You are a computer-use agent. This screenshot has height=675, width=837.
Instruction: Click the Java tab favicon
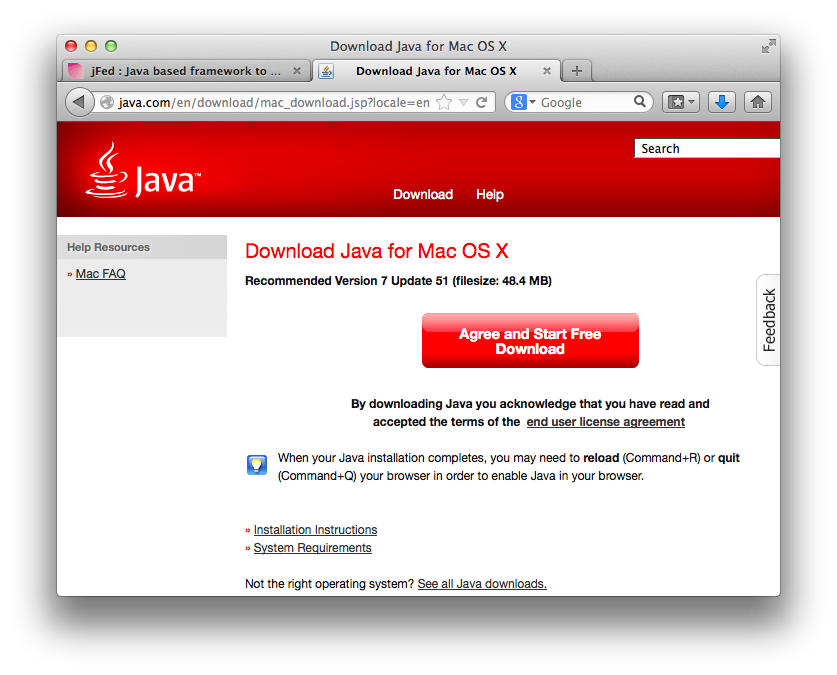326,70
